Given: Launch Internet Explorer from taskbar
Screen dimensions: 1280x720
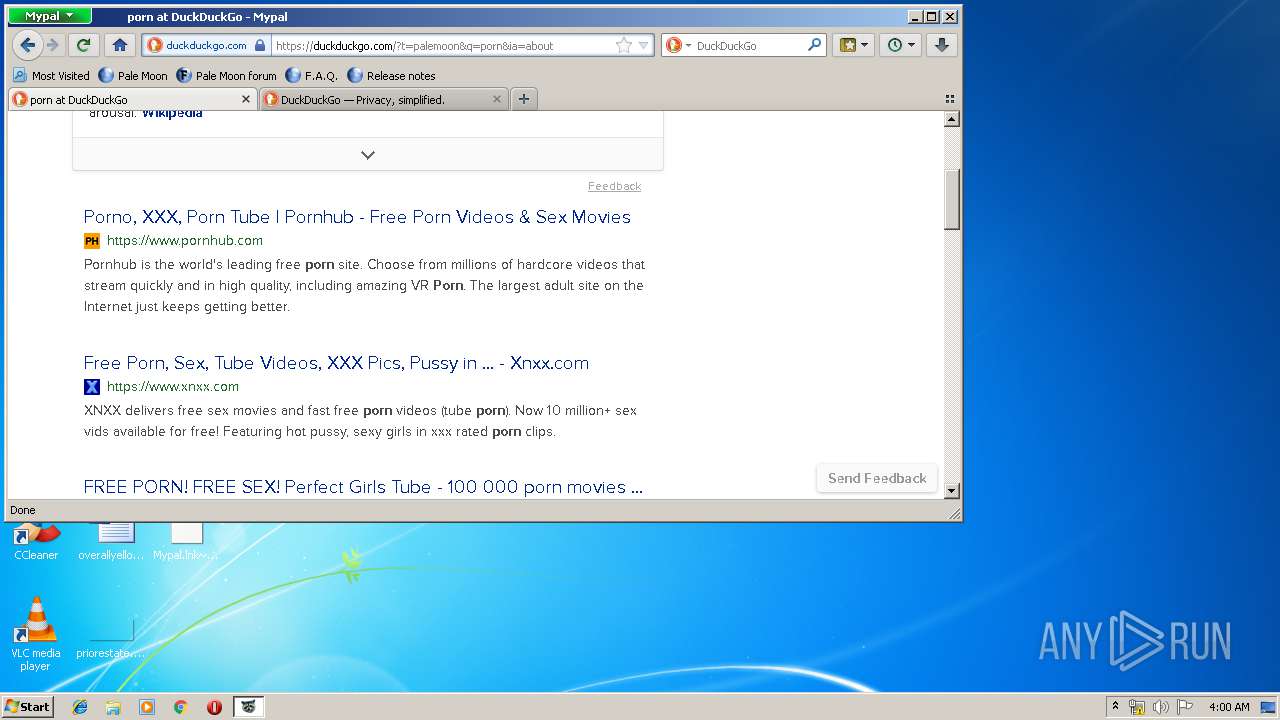Looking at the screenshot, I should click(80, 707).
